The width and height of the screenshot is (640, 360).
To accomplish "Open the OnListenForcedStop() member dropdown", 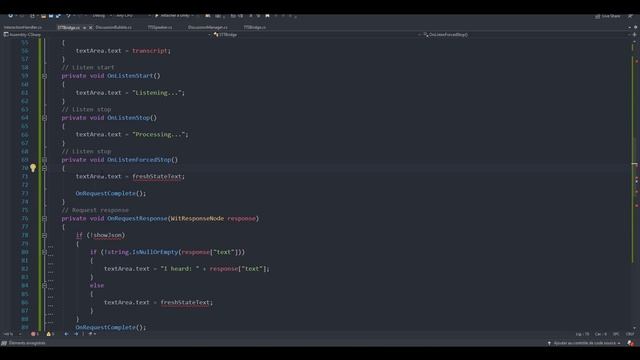I will (527, 35).
